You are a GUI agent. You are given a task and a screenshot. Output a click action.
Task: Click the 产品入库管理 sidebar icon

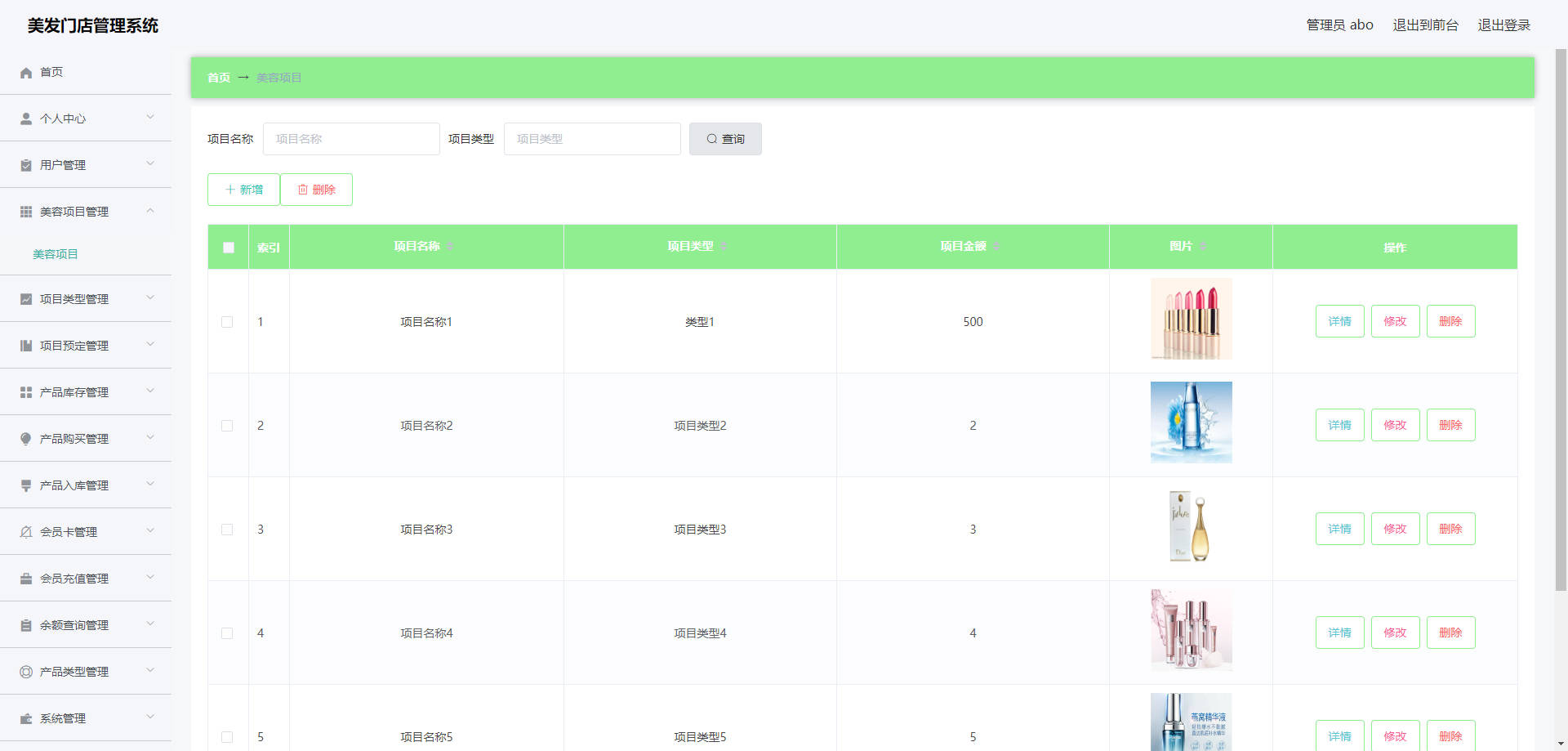point(26,485)
